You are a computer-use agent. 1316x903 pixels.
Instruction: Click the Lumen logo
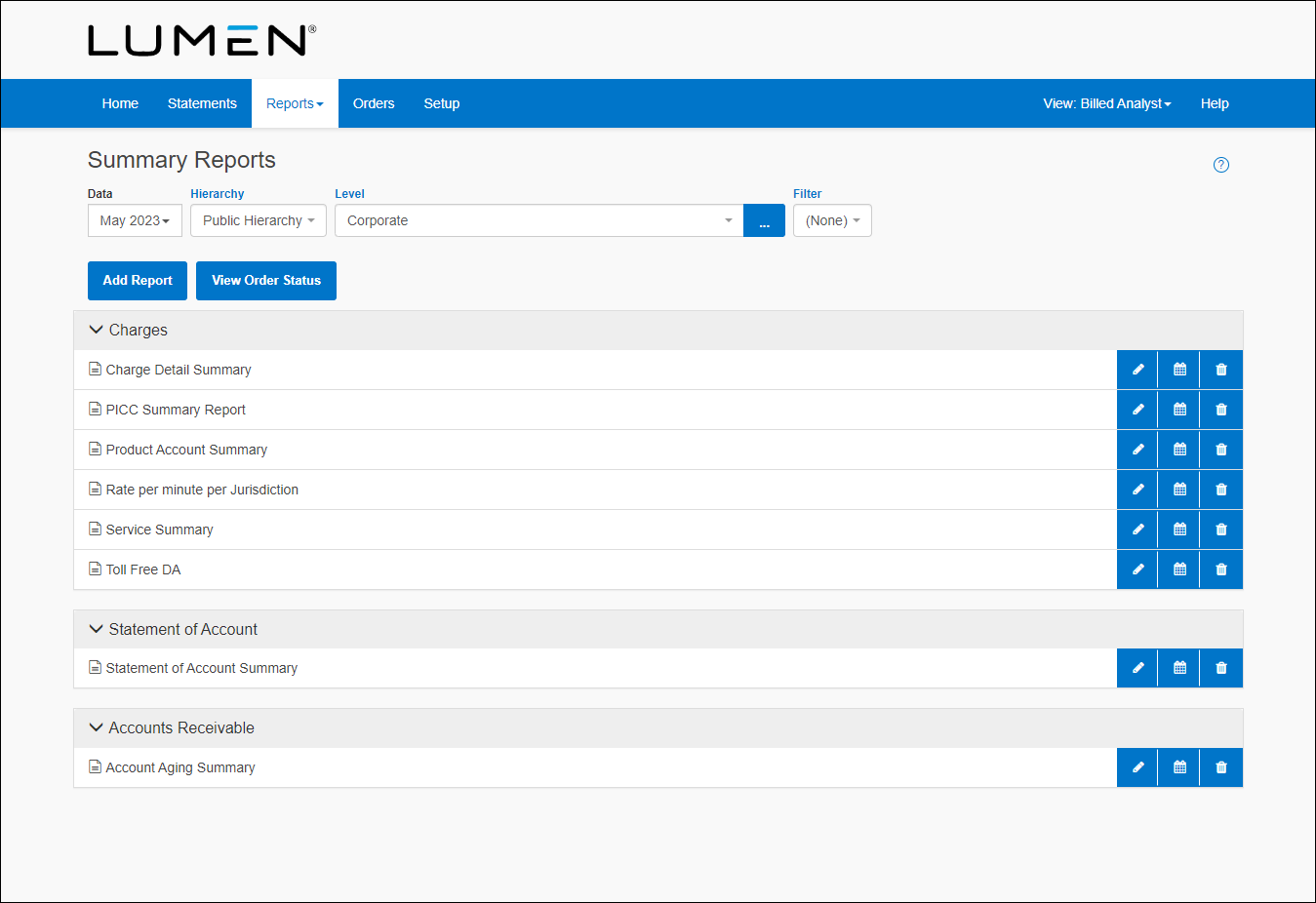(202, 41)
